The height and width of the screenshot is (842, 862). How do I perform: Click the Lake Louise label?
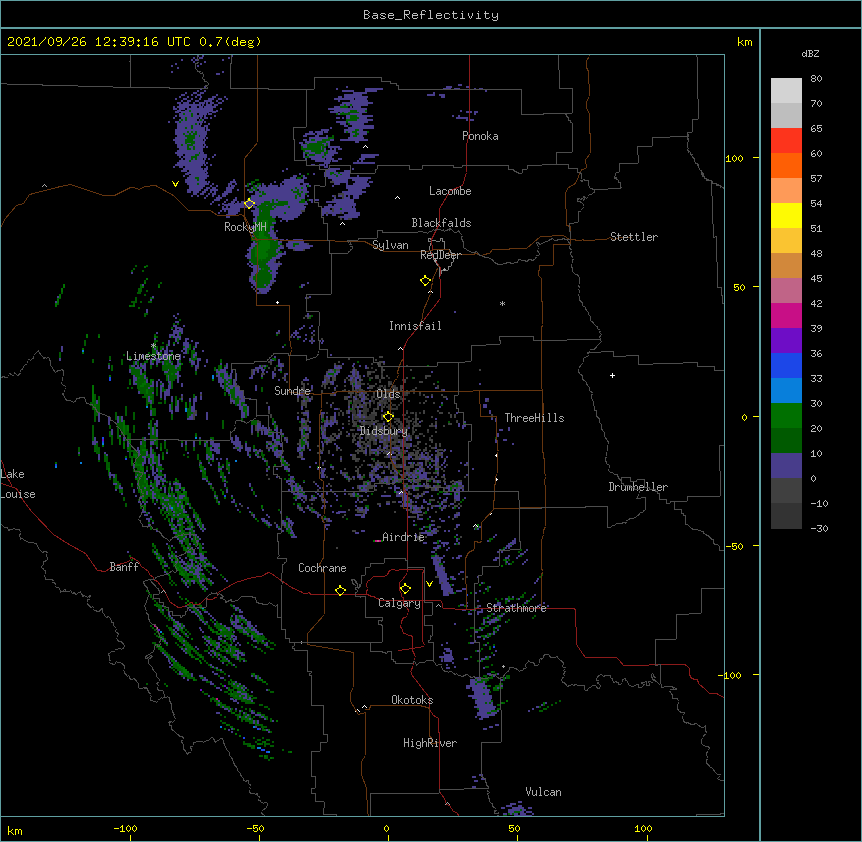[x=18, y=484]
